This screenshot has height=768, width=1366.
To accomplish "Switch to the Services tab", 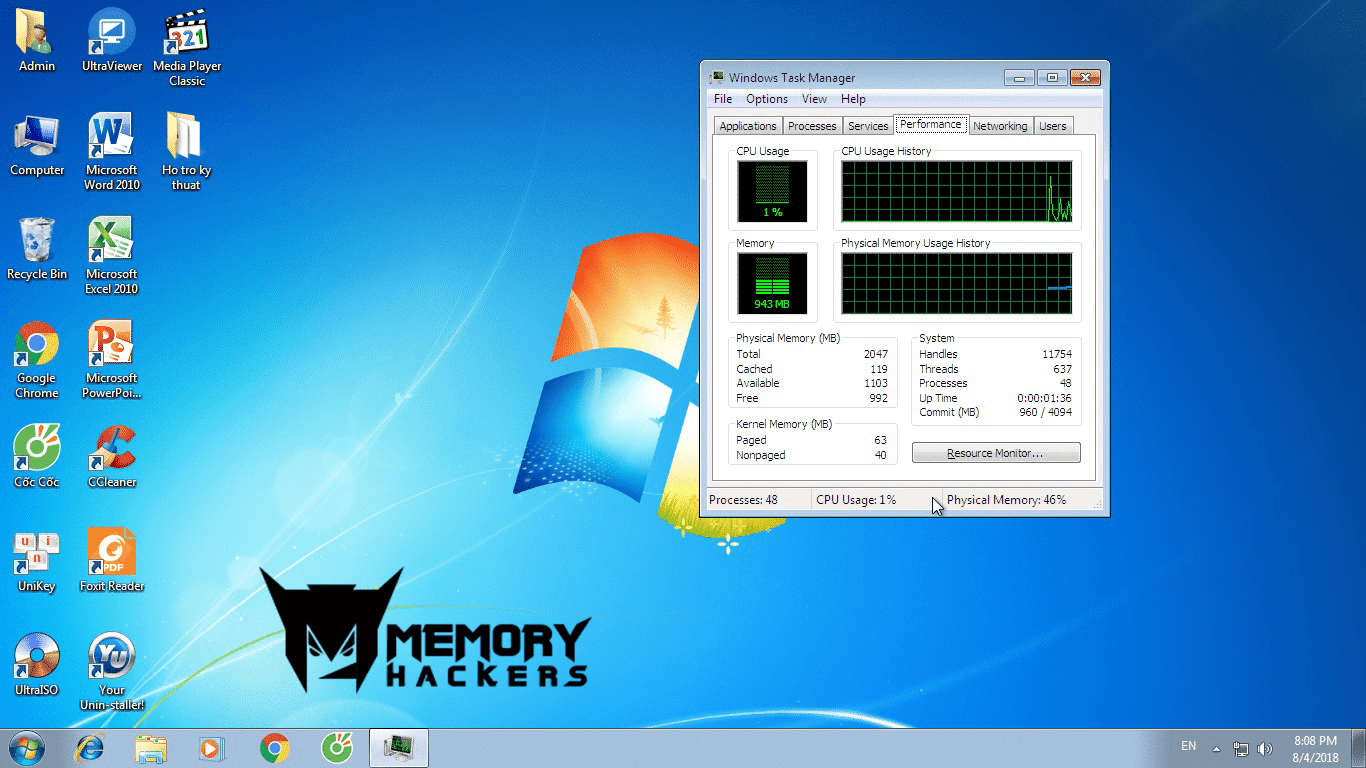I will (868, 126).
